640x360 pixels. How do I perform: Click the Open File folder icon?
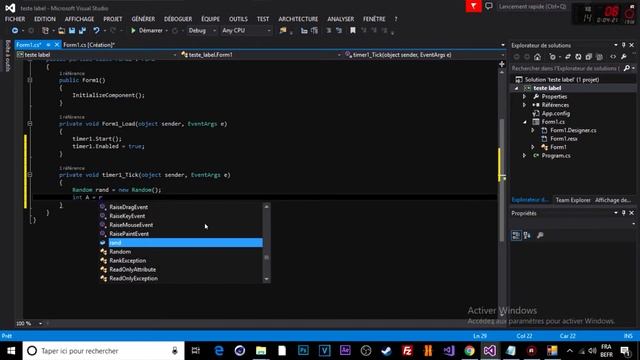pyautogui.click(x=61, y=31)
